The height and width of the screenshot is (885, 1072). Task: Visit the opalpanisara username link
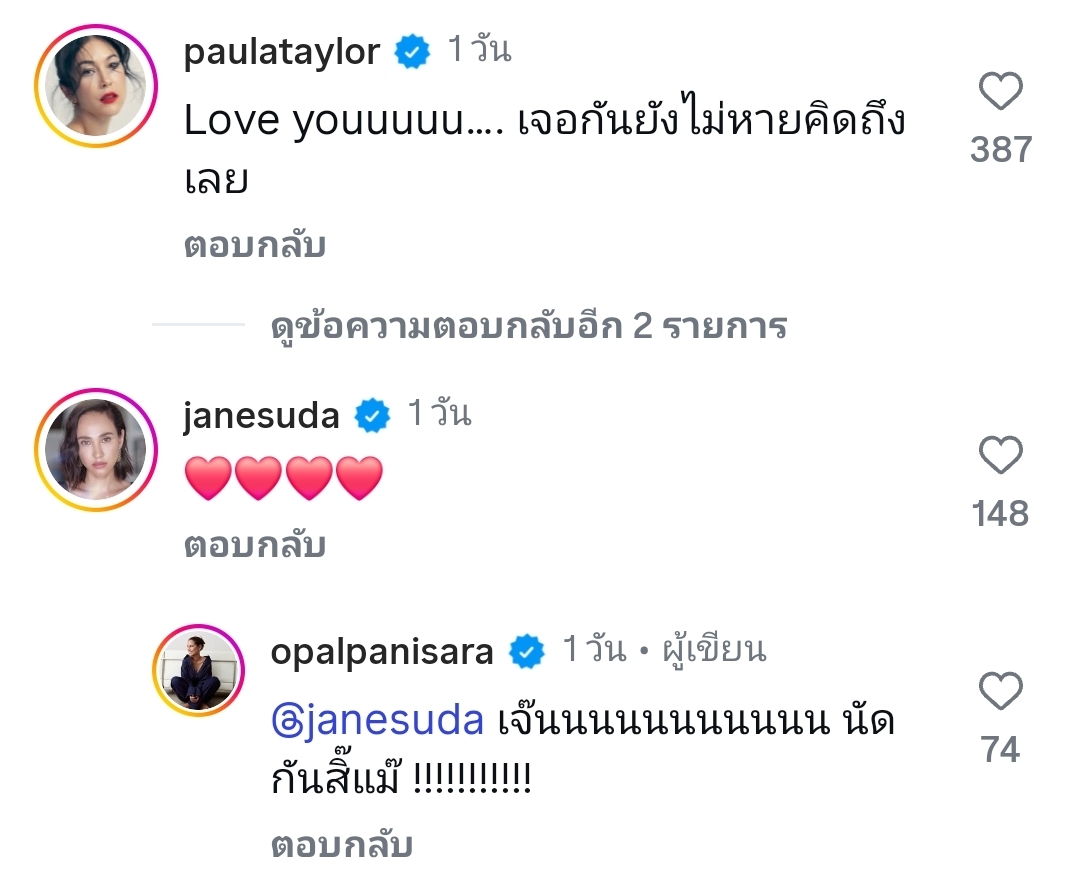382,652
